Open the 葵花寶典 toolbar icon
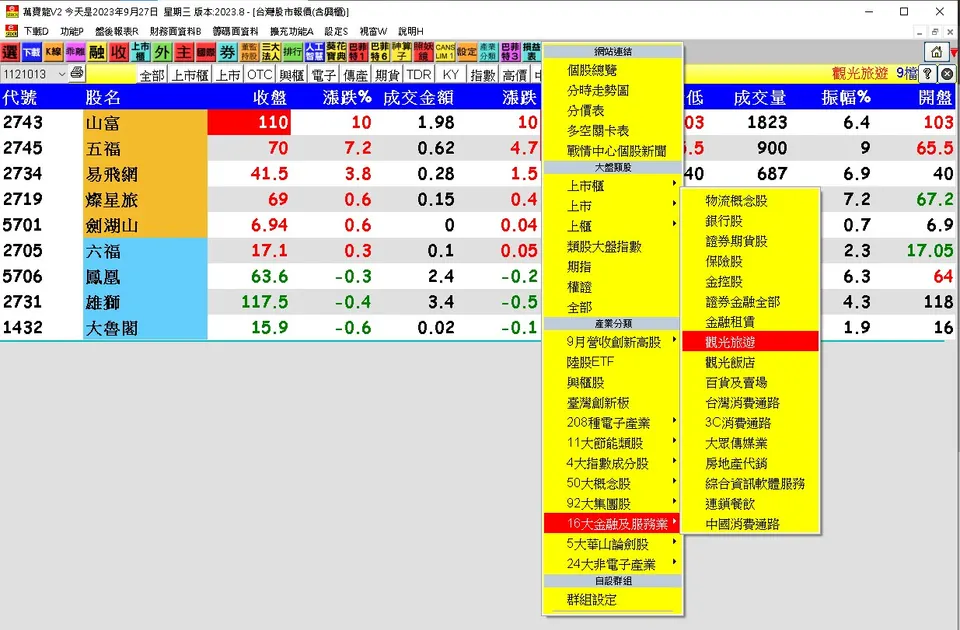 (x=336, y=53)
